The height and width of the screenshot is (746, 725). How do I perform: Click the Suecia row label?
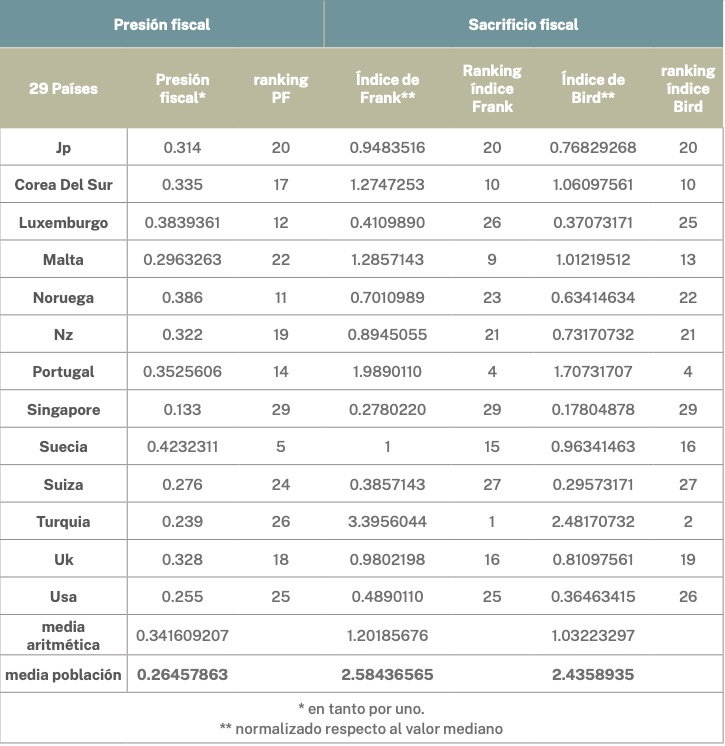63,447
